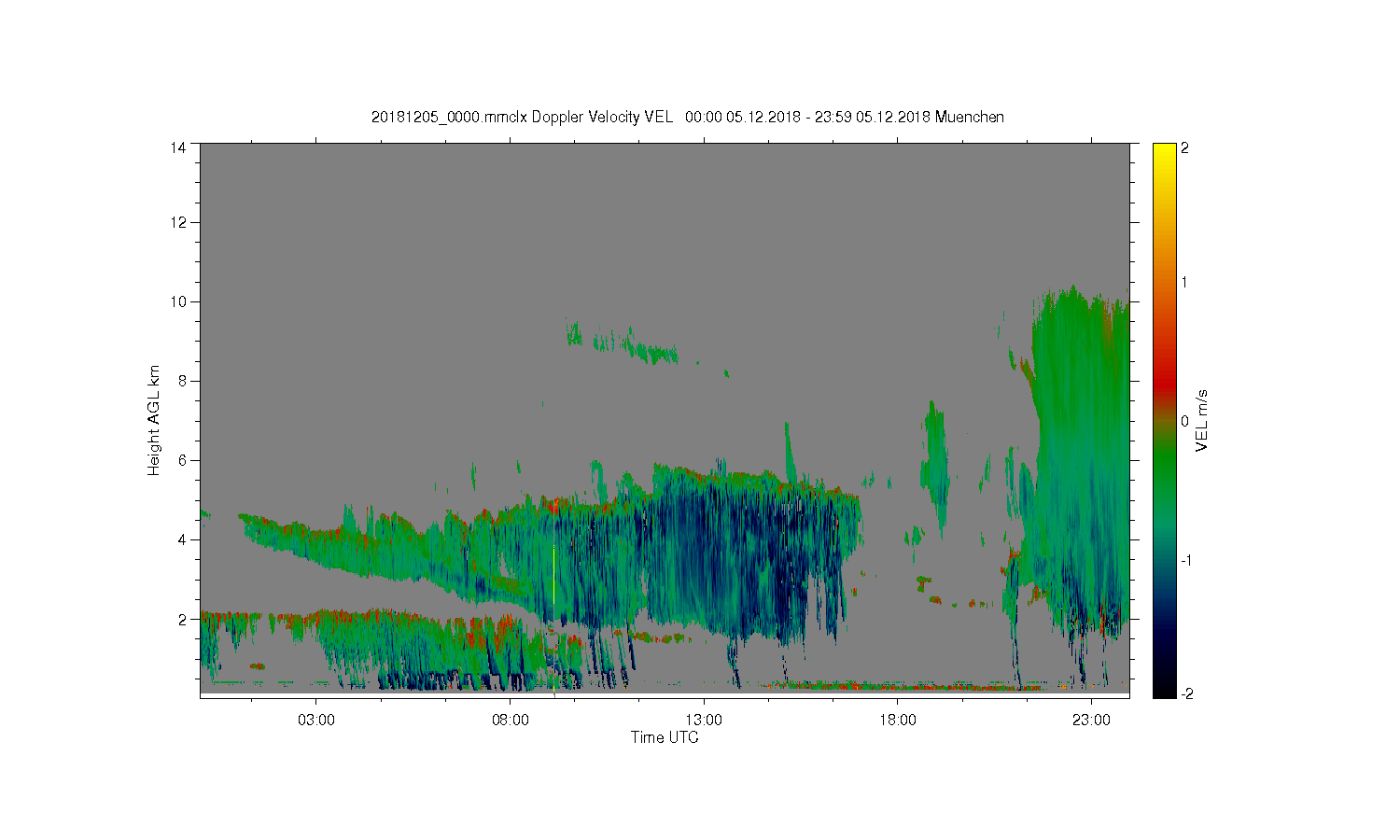This screenshot has width=1400, height=840.
Task: Click the plot title starting with 20181205_0000.mmclx
Action: 688,117
